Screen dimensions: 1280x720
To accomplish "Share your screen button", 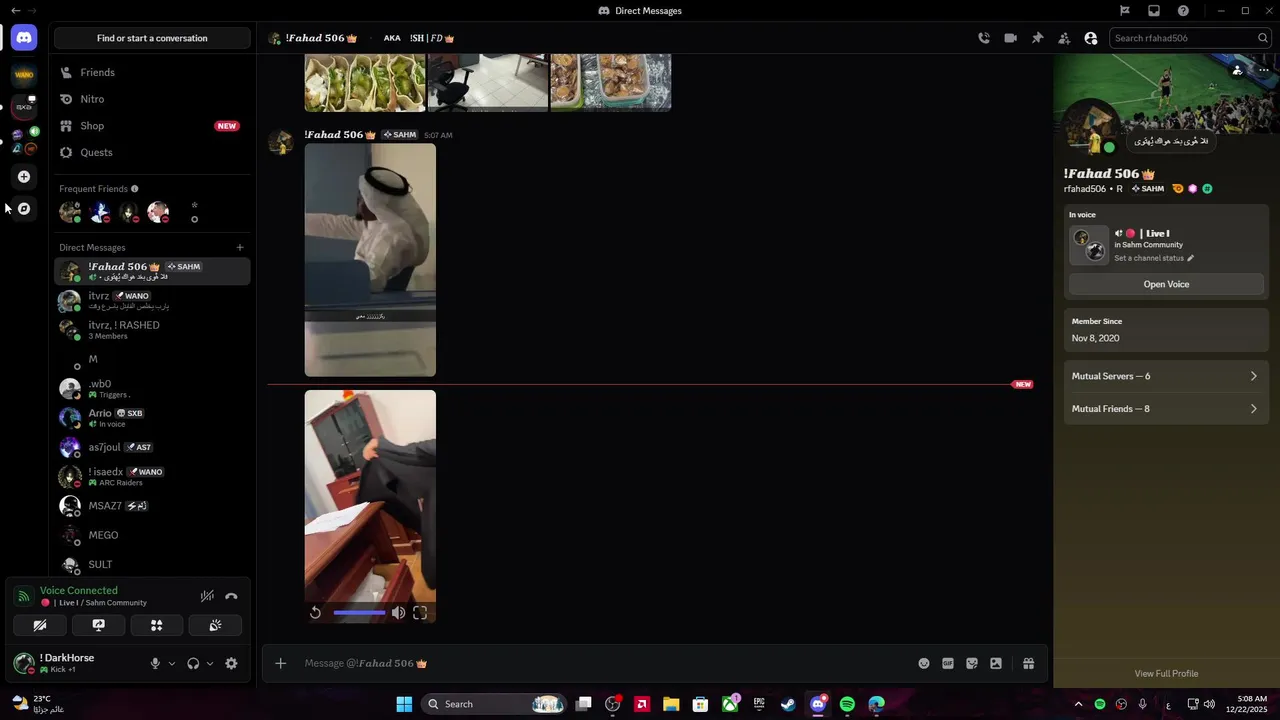I will point(98,625).
